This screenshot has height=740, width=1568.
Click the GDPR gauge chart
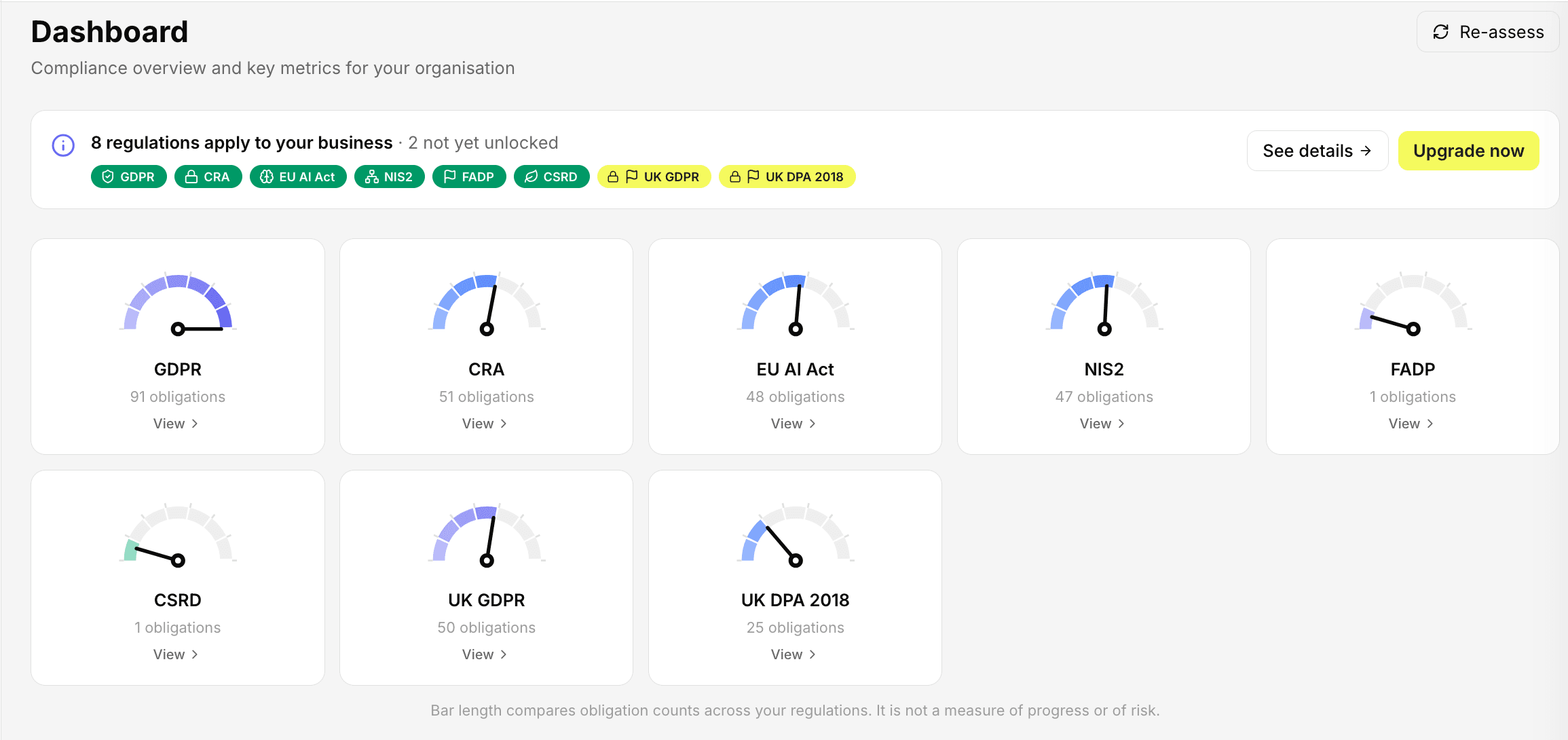[178, 304]
